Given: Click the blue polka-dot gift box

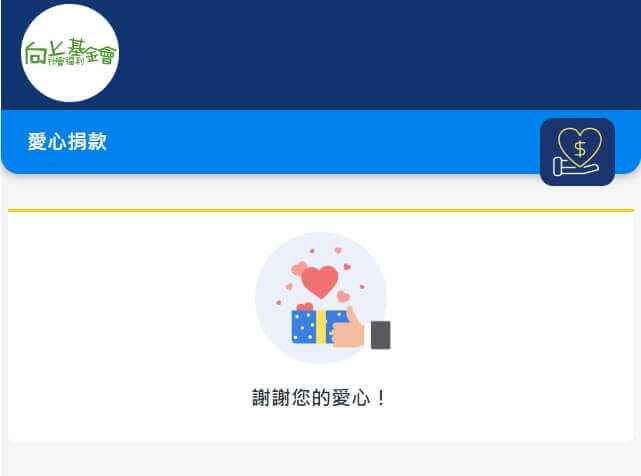Looking at the screenshot, I should point(319,327).
